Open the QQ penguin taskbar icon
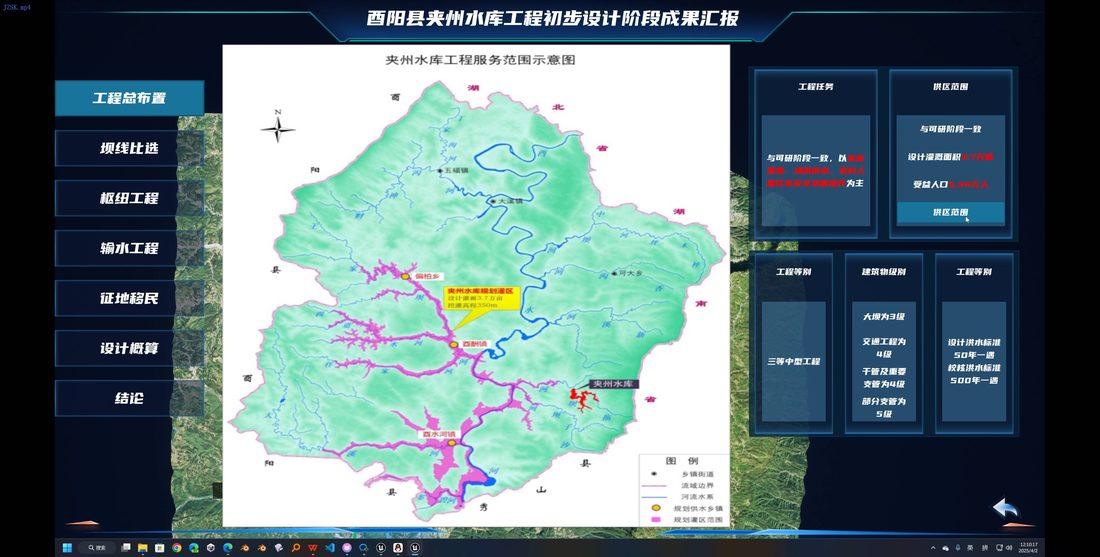The image size is (1100, 557). 398,548
